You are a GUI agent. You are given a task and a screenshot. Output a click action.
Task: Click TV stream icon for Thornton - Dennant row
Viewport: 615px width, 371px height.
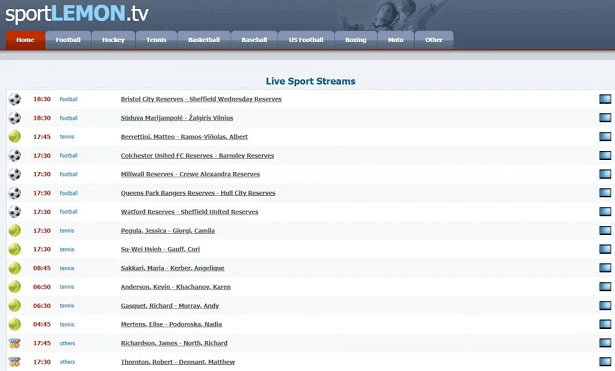tap(605, 362)
